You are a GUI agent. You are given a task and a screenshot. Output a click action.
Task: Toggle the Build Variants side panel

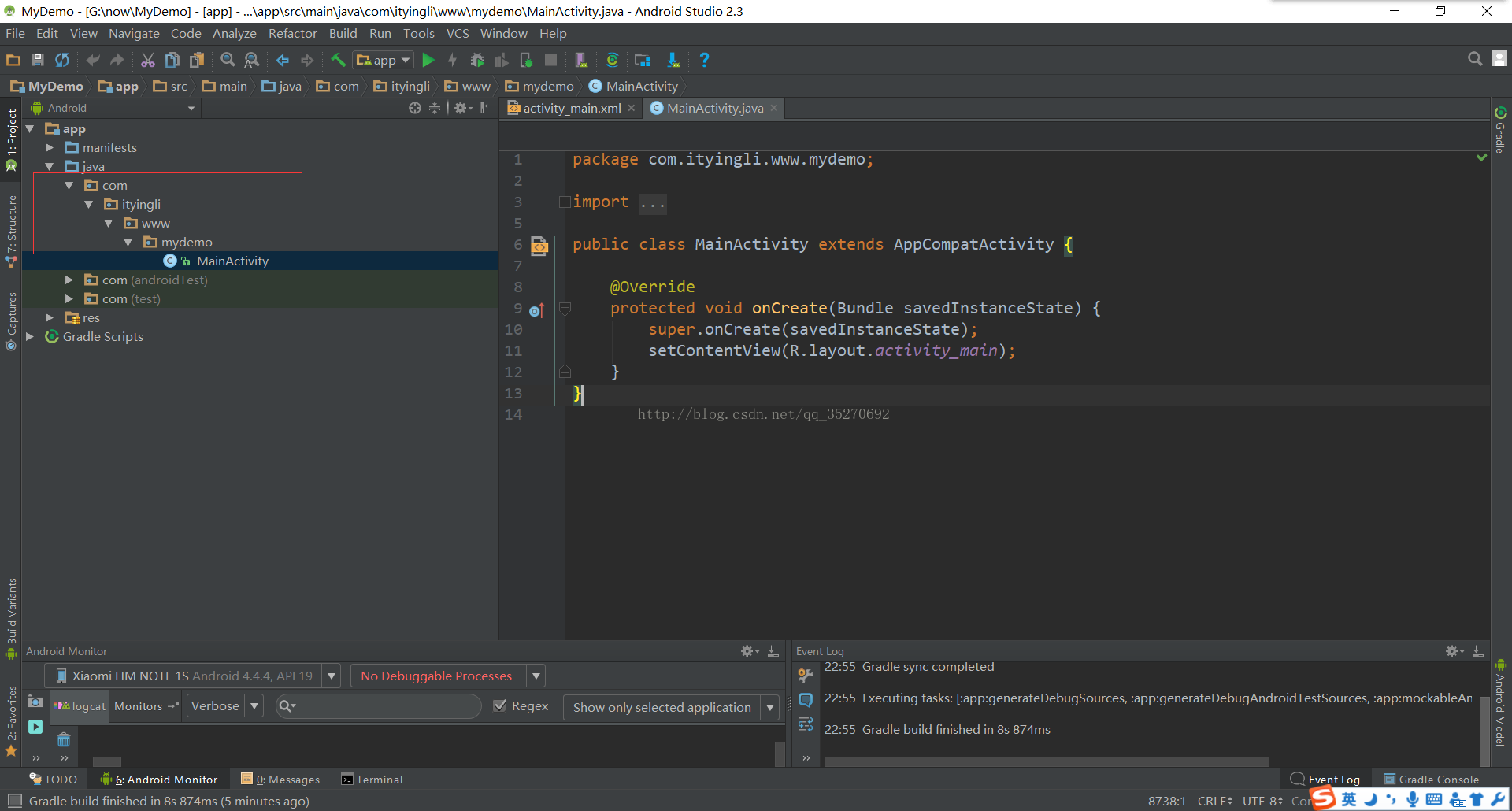11,618
